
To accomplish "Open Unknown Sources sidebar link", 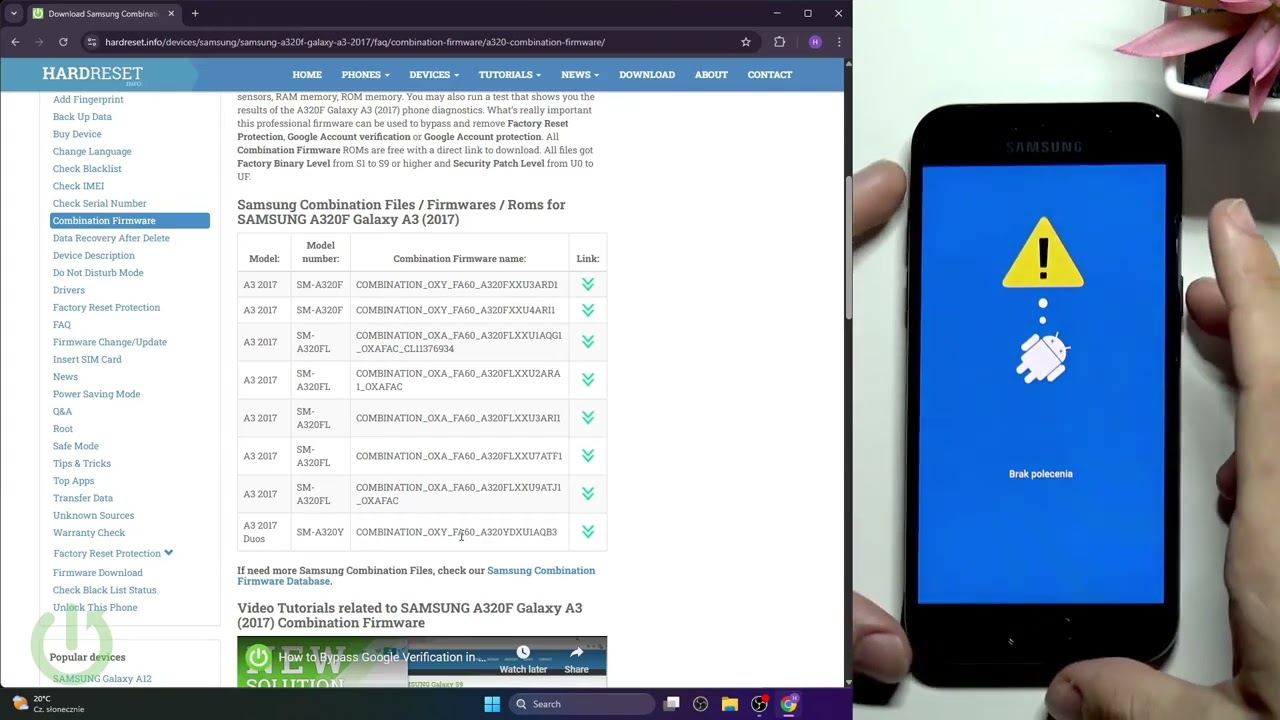I will [x=93, y=516].
